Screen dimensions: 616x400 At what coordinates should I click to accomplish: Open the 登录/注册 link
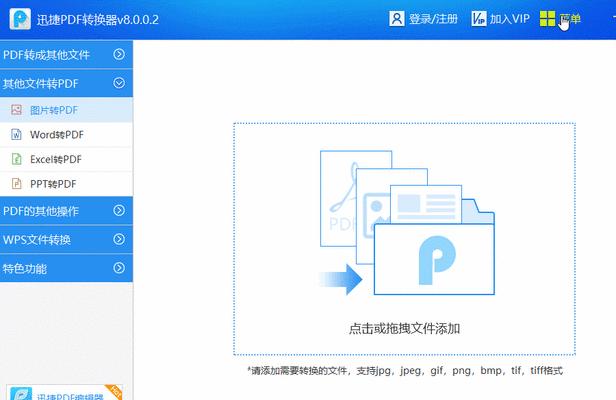(433, 19)
